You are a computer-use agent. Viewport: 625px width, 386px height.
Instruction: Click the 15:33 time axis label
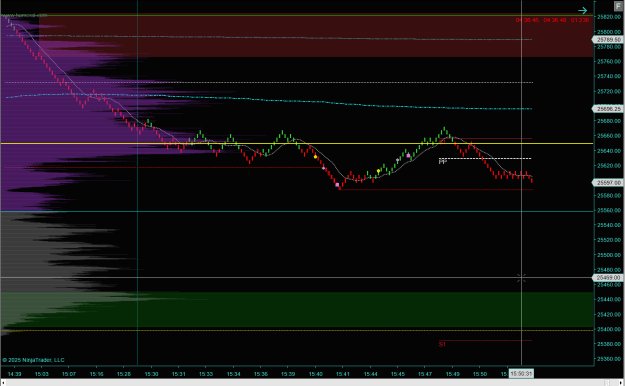tap(206, 374)
